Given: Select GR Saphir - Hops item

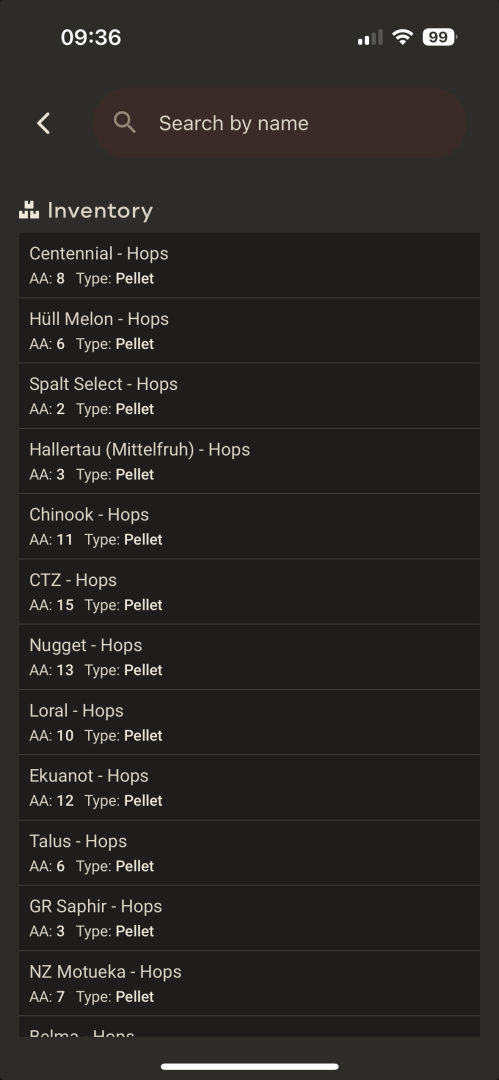Looking at the screenshot, I should pos(250,918).
